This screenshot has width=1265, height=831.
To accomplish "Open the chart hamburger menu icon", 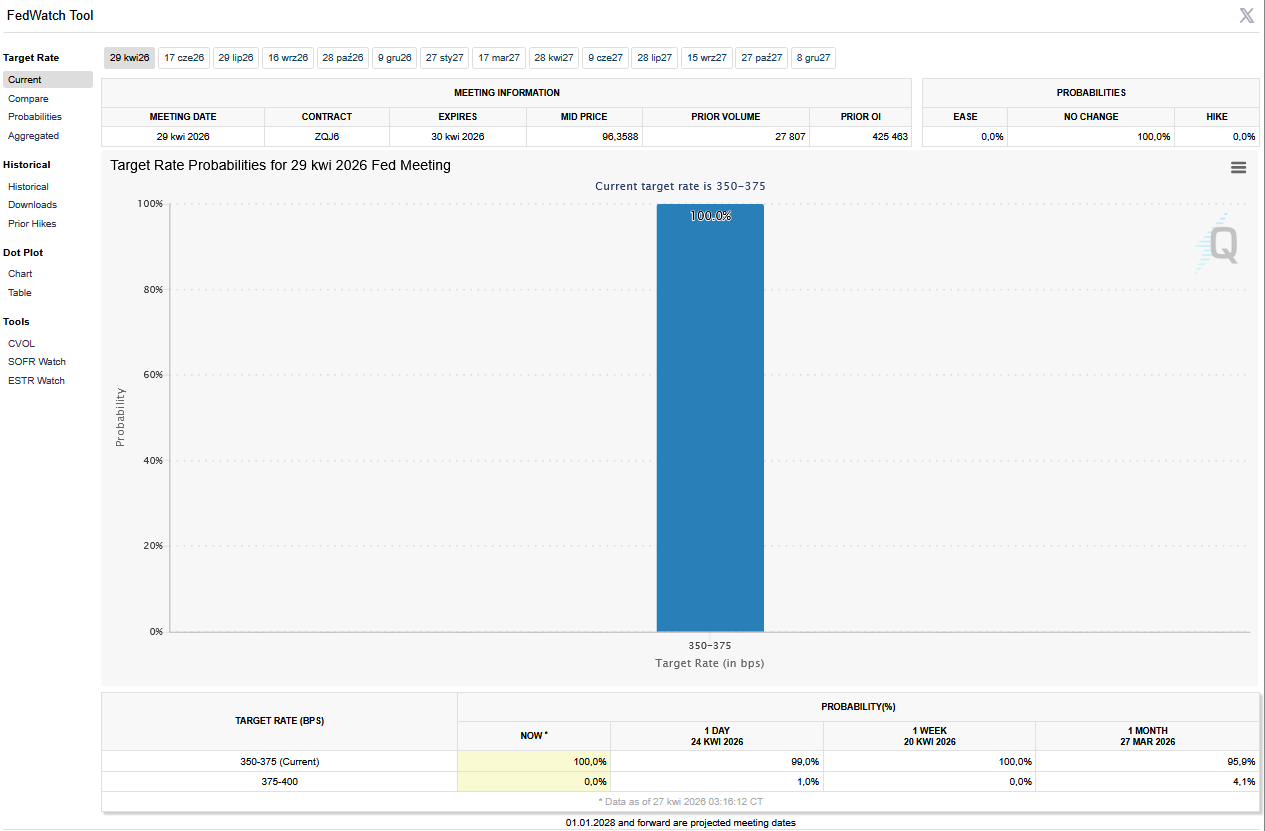I will click(1238, 168).
